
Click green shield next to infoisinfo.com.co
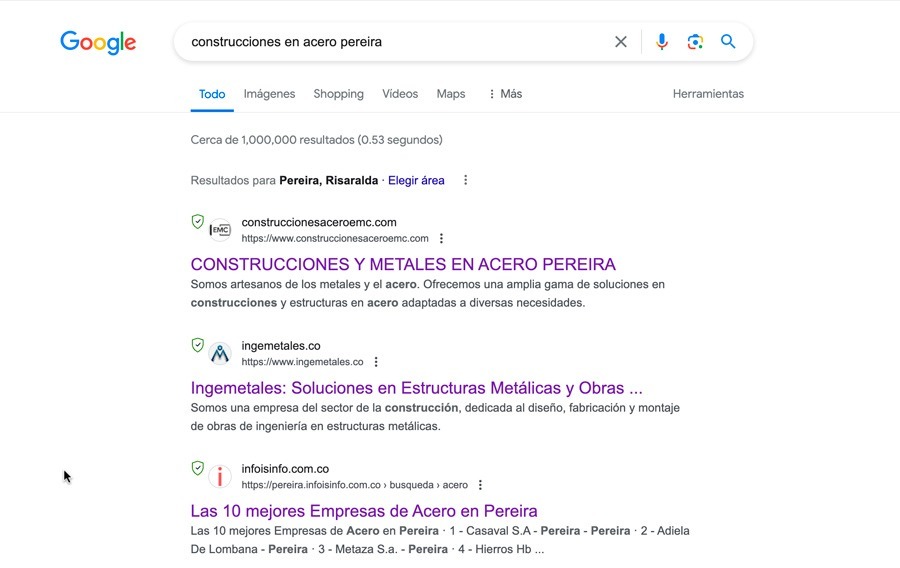pyautogui.click(x=197, y=468)
